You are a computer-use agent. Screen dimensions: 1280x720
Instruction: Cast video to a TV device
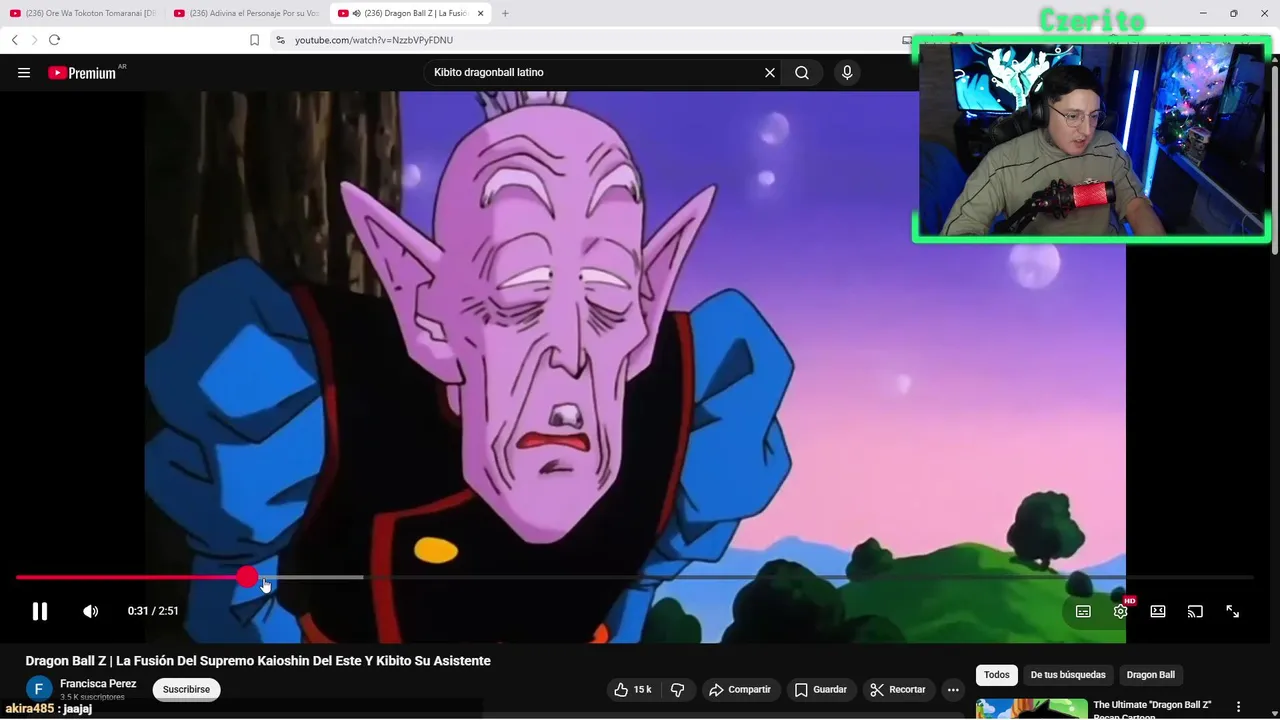click(x=1195, y=611)
